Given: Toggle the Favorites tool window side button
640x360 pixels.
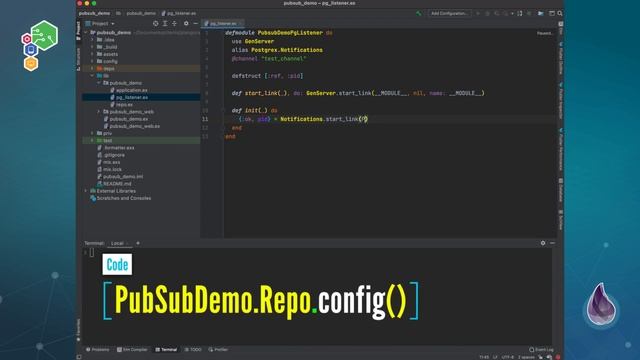Looking at the screenshot, I should pyautogui.click(x=78, y=329).
